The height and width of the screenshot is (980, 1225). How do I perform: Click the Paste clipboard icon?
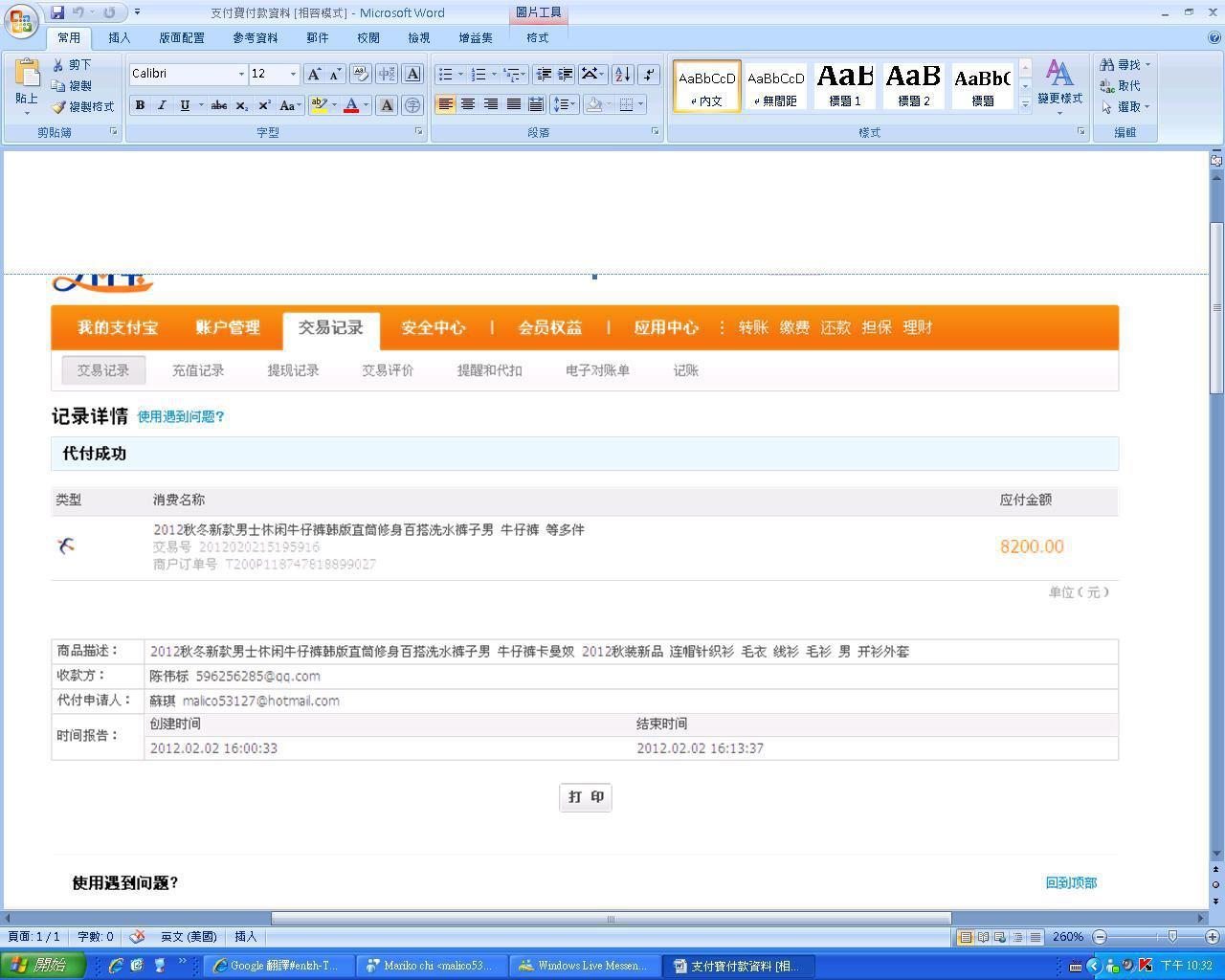coord(27,74)
